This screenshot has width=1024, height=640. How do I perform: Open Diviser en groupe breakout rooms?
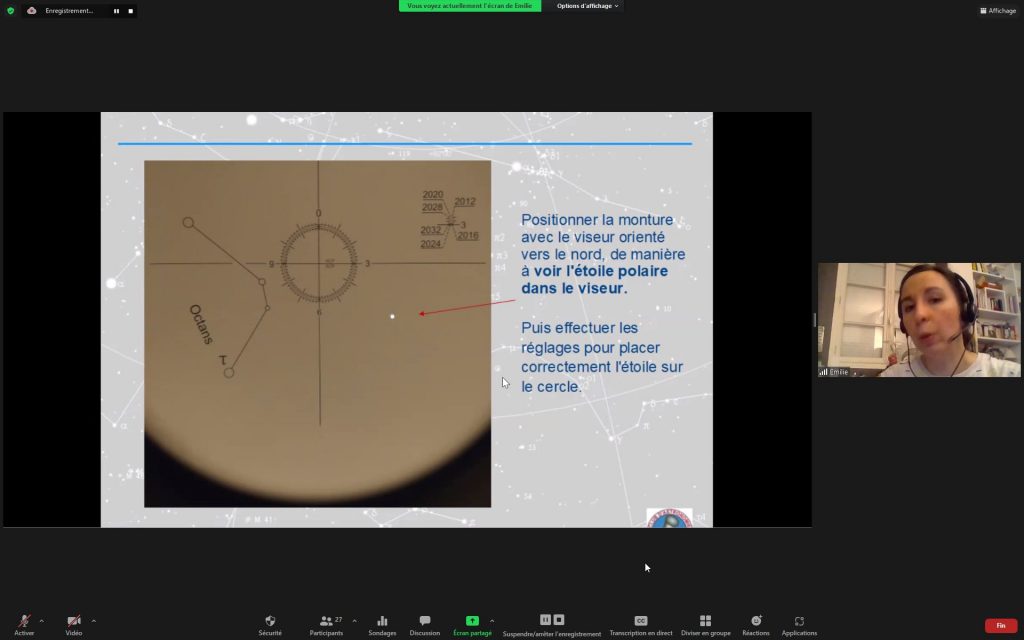point(705,625)
